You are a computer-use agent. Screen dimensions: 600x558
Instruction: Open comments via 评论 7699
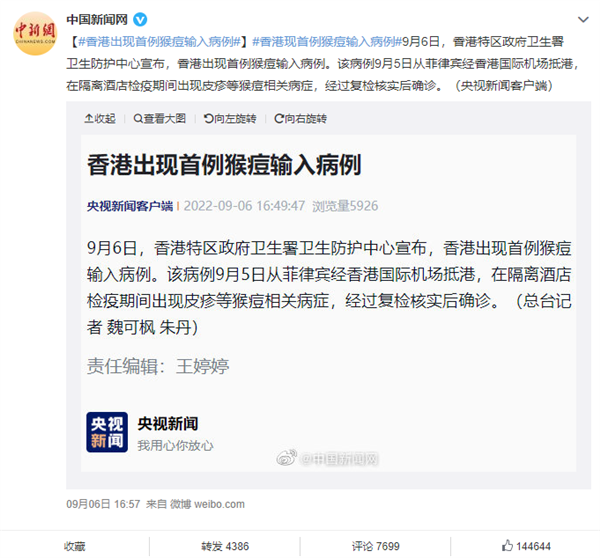point(376,546)
